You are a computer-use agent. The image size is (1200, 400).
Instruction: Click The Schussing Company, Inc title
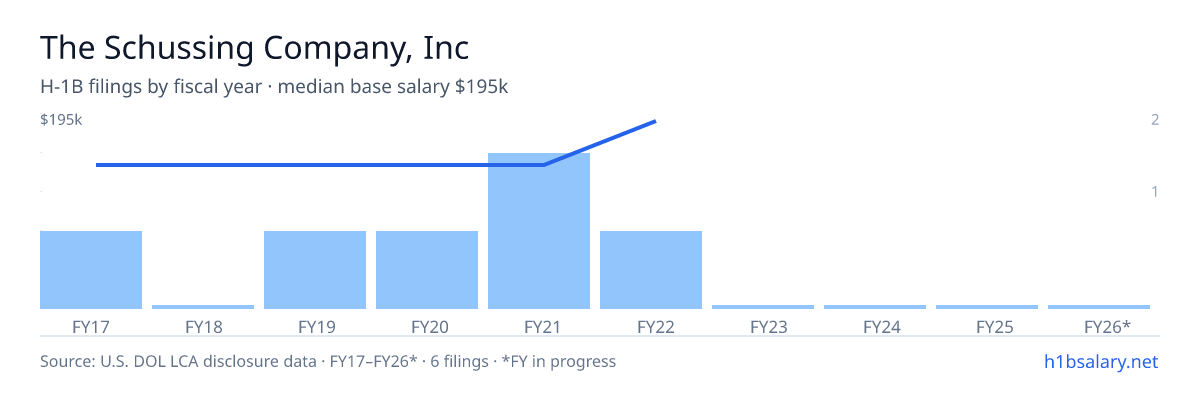click(255, 47)
